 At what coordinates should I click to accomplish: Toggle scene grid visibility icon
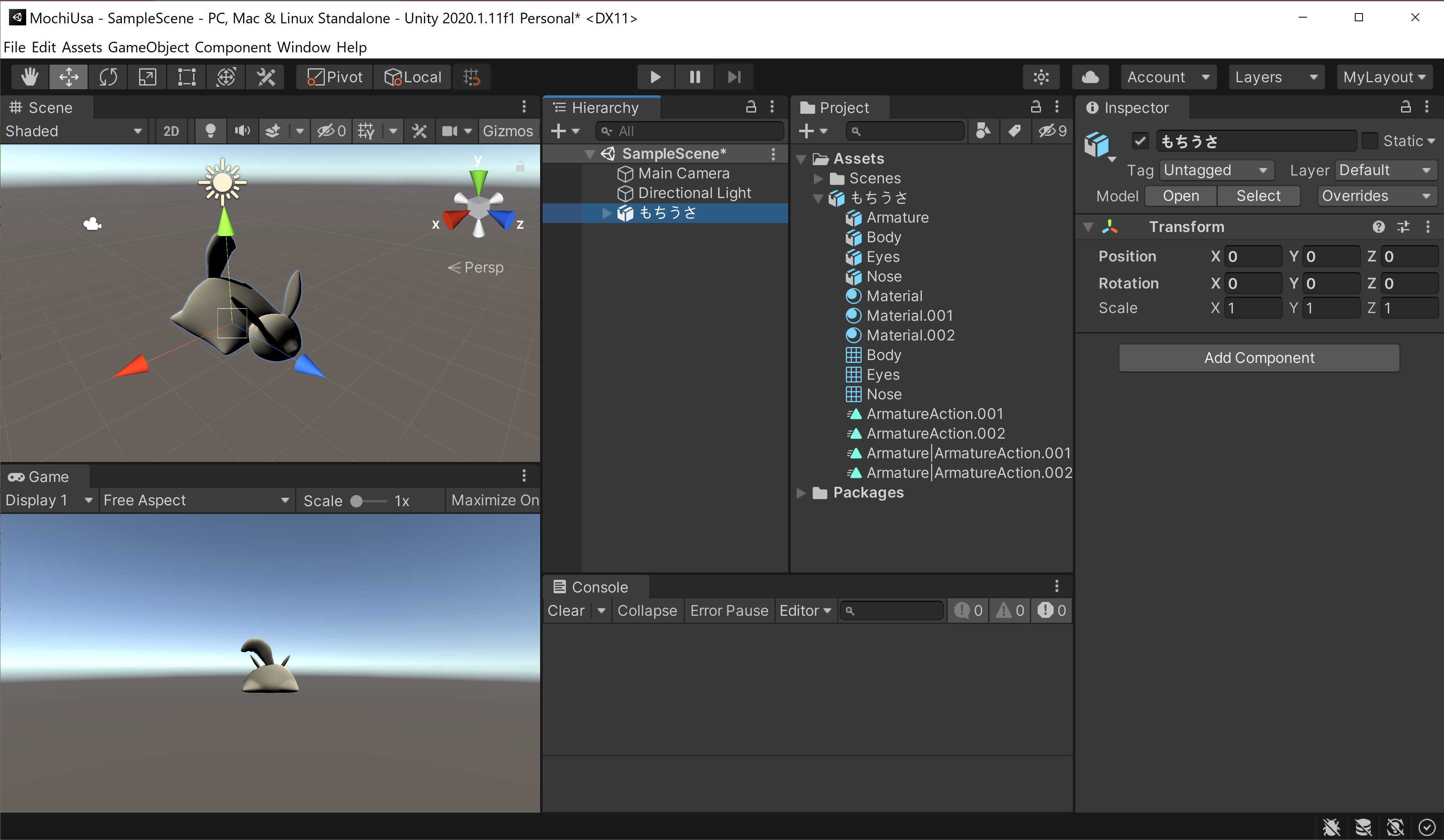click(366, 131)
